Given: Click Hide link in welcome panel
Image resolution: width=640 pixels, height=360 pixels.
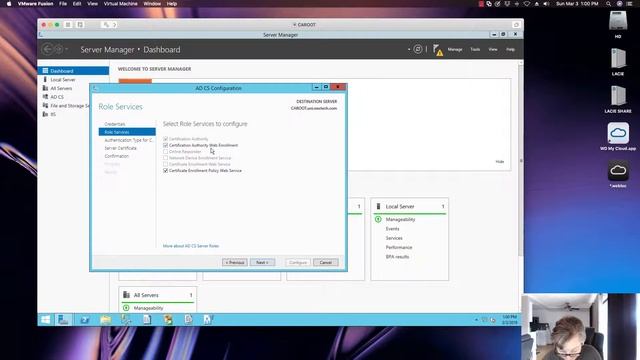Looking at the screenshot, I should click(500, 162).
